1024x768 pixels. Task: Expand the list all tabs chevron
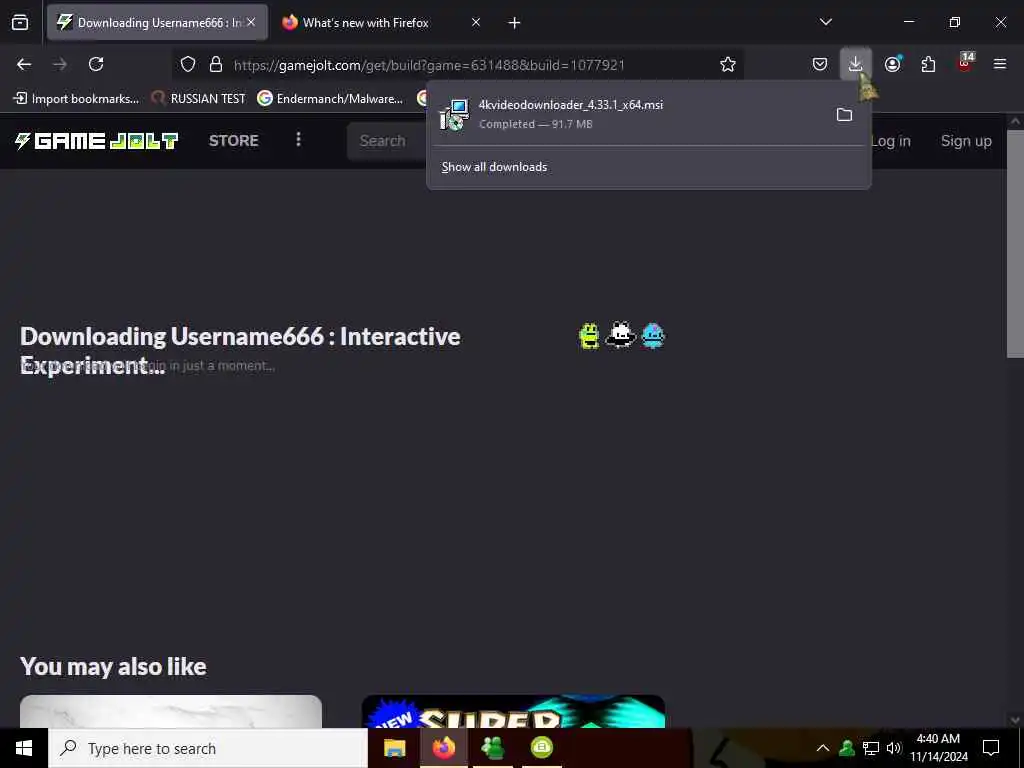(826, 22)
